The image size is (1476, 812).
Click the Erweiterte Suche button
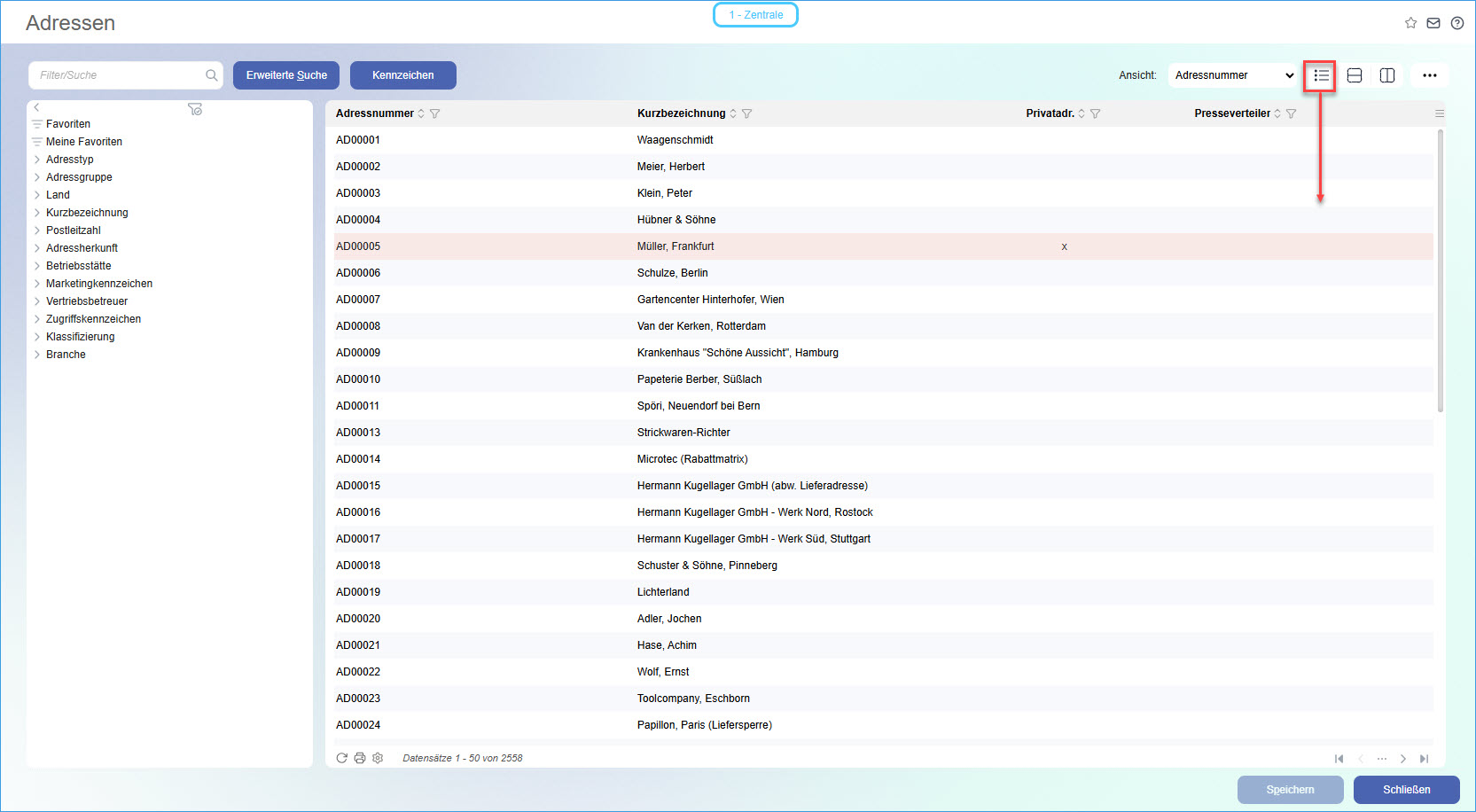coord(286,75)
